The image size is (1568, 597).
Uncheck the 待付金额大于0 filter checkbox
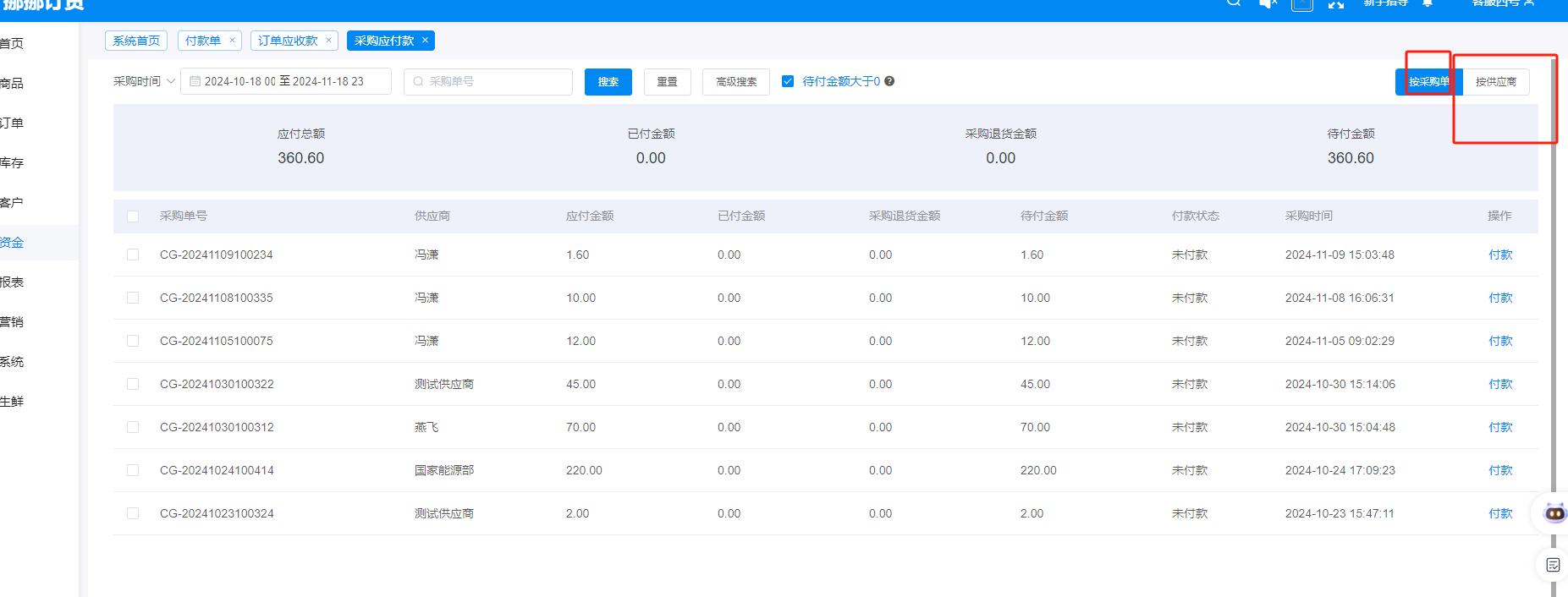pos(788,81)
